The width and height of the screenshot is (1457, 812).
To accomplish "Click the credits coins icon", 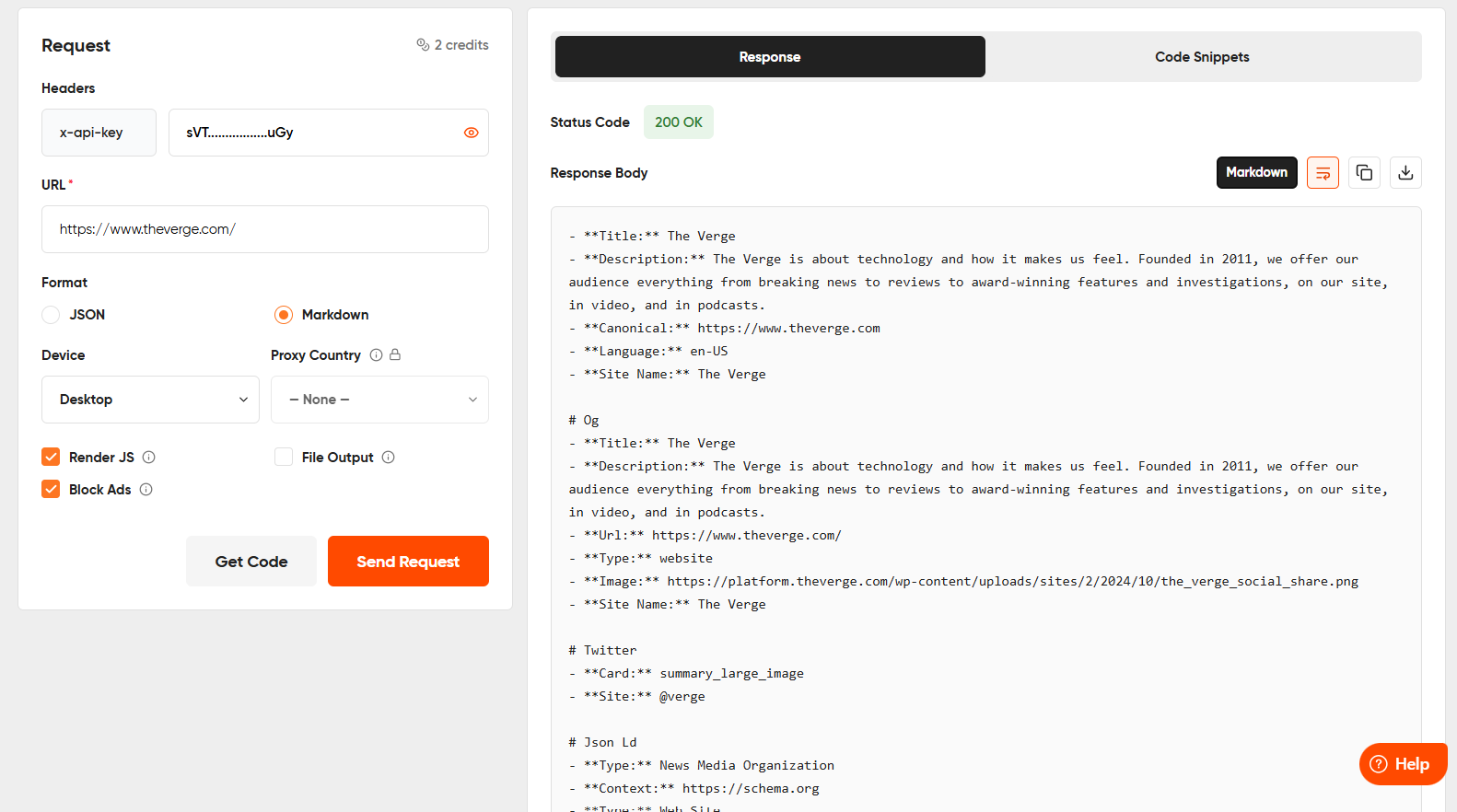I will (x=423, y=44).
